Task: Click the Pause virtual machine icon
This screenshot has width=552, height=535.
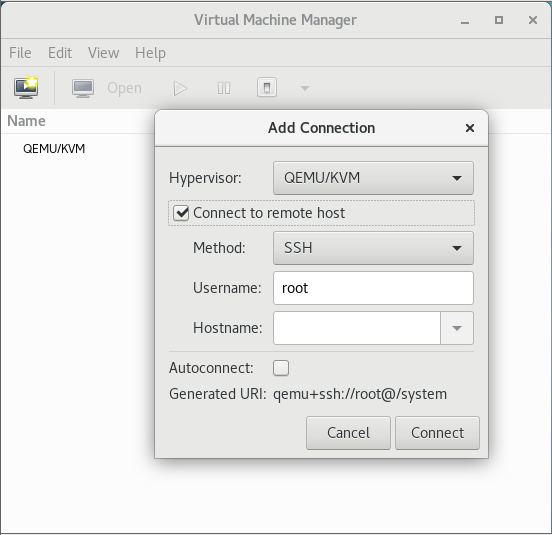Action: (x=224, y=88)
